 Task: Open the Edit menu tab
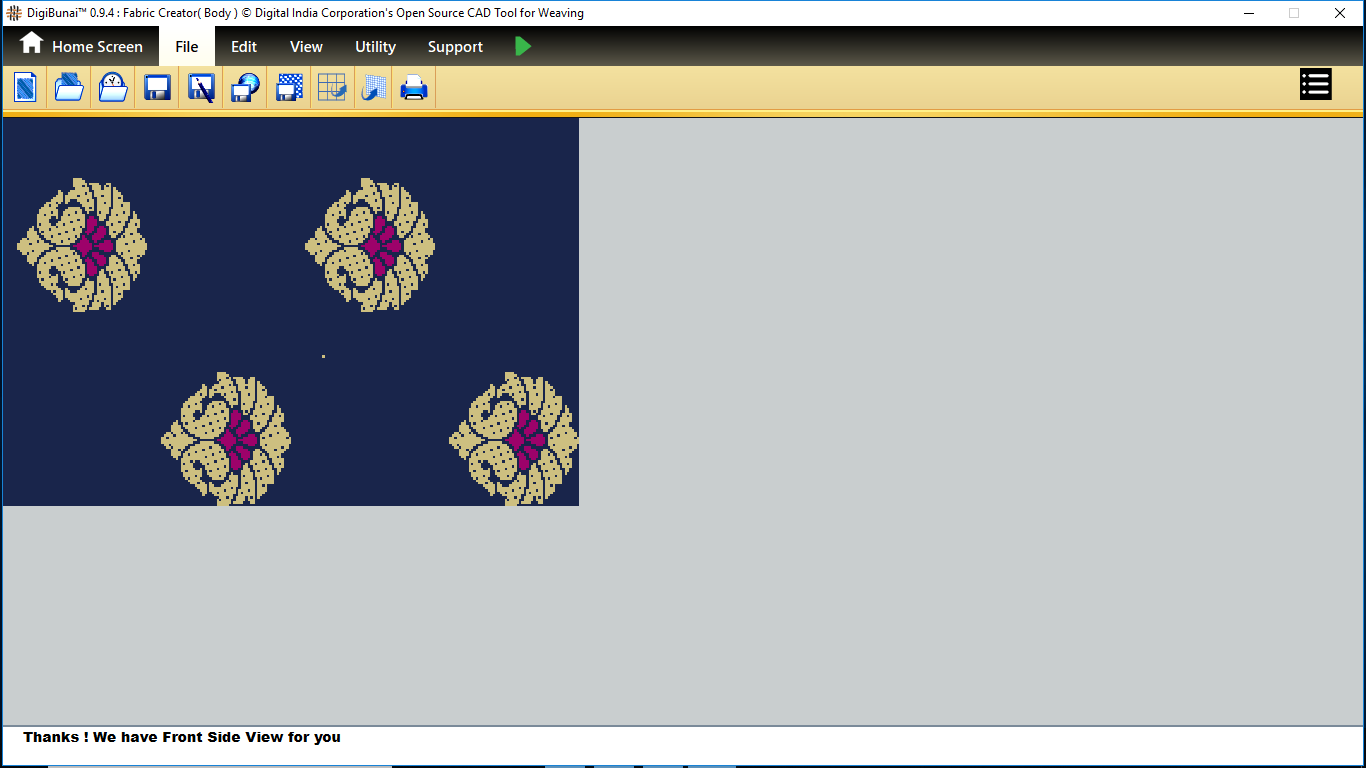point(244,47)
